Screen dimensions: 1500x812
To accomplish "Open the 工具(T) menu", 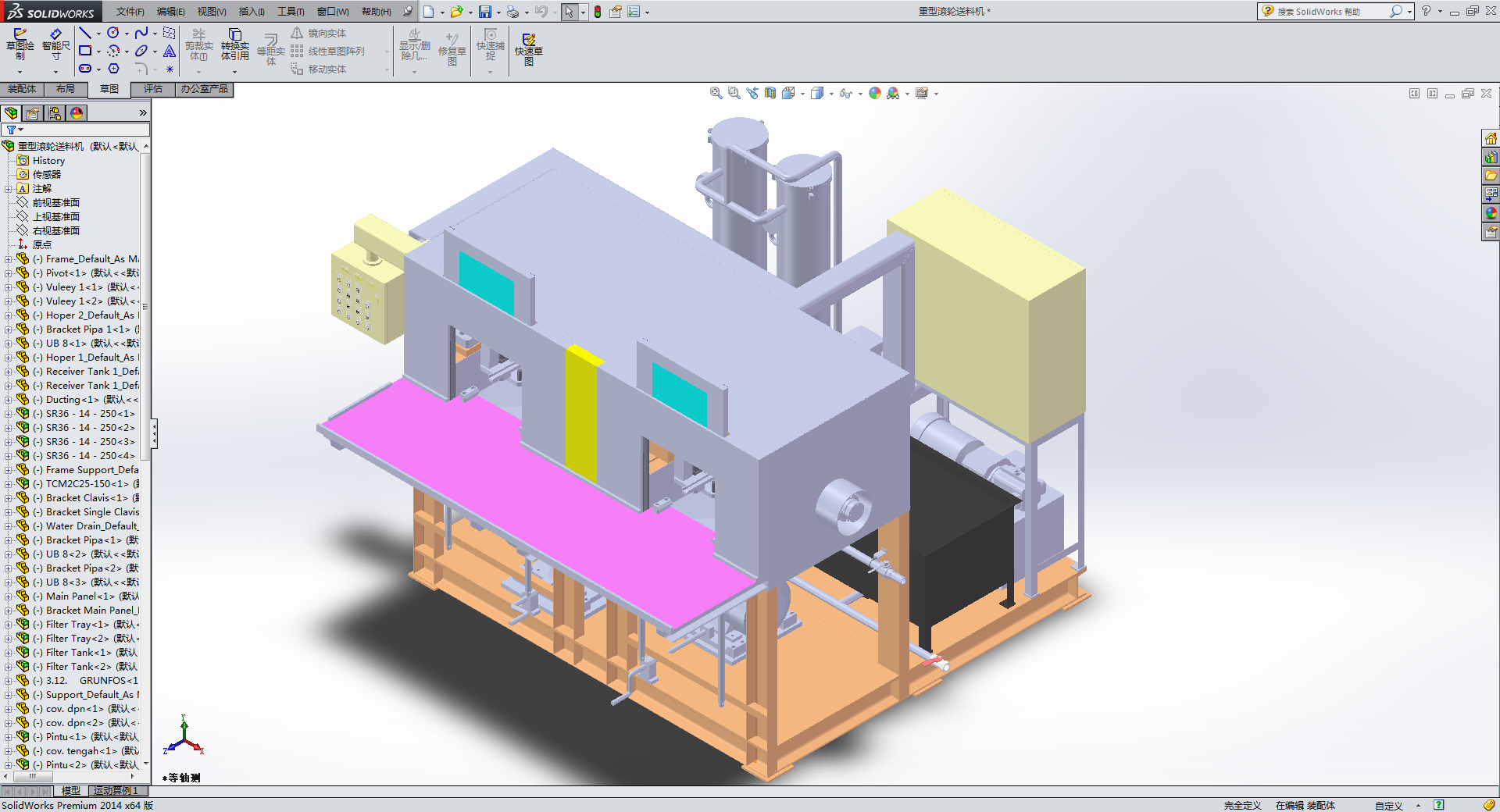I will tap(290, 12).
